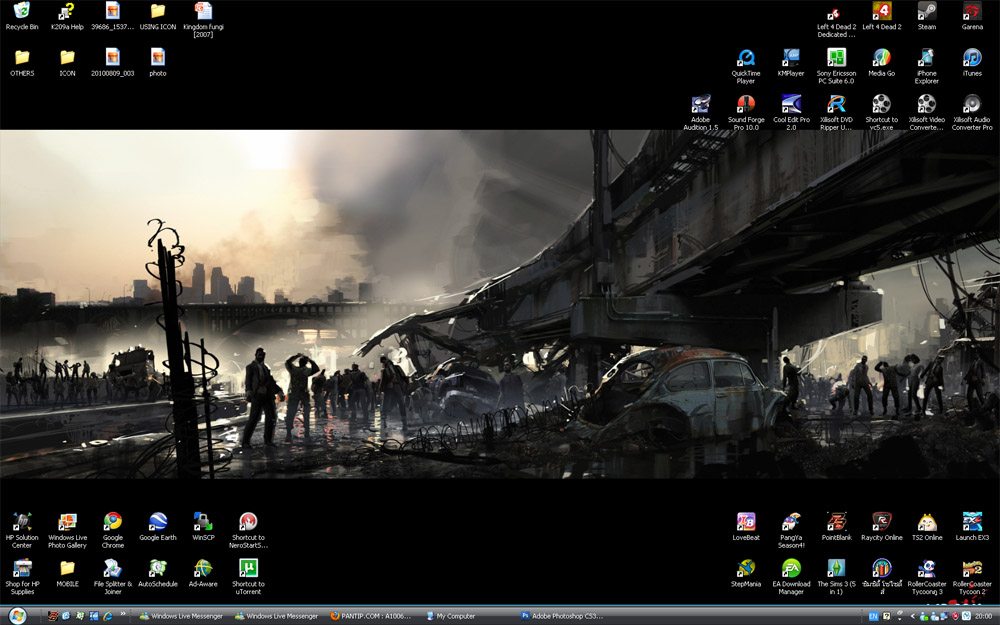Select The Sims 3 icon
This screenshot has height=625, width=1000.
[x=836, y=577]
